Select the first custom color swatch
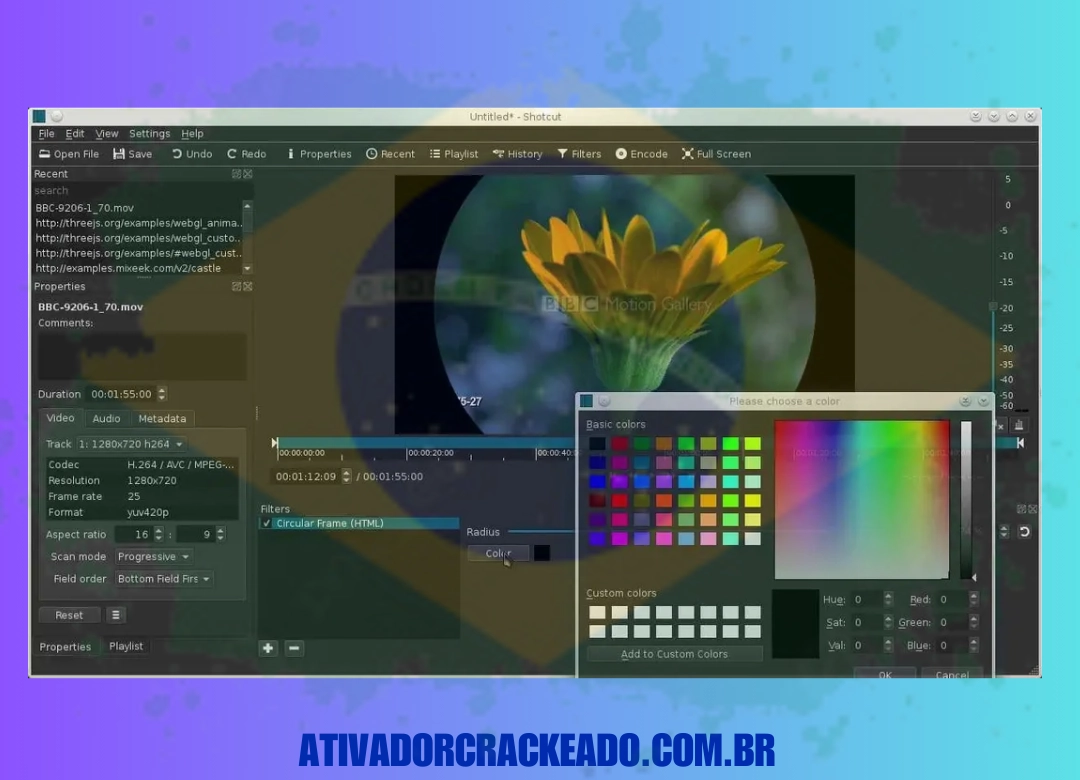This screenshot has height=780, width=1080. [x=598, y=612]
